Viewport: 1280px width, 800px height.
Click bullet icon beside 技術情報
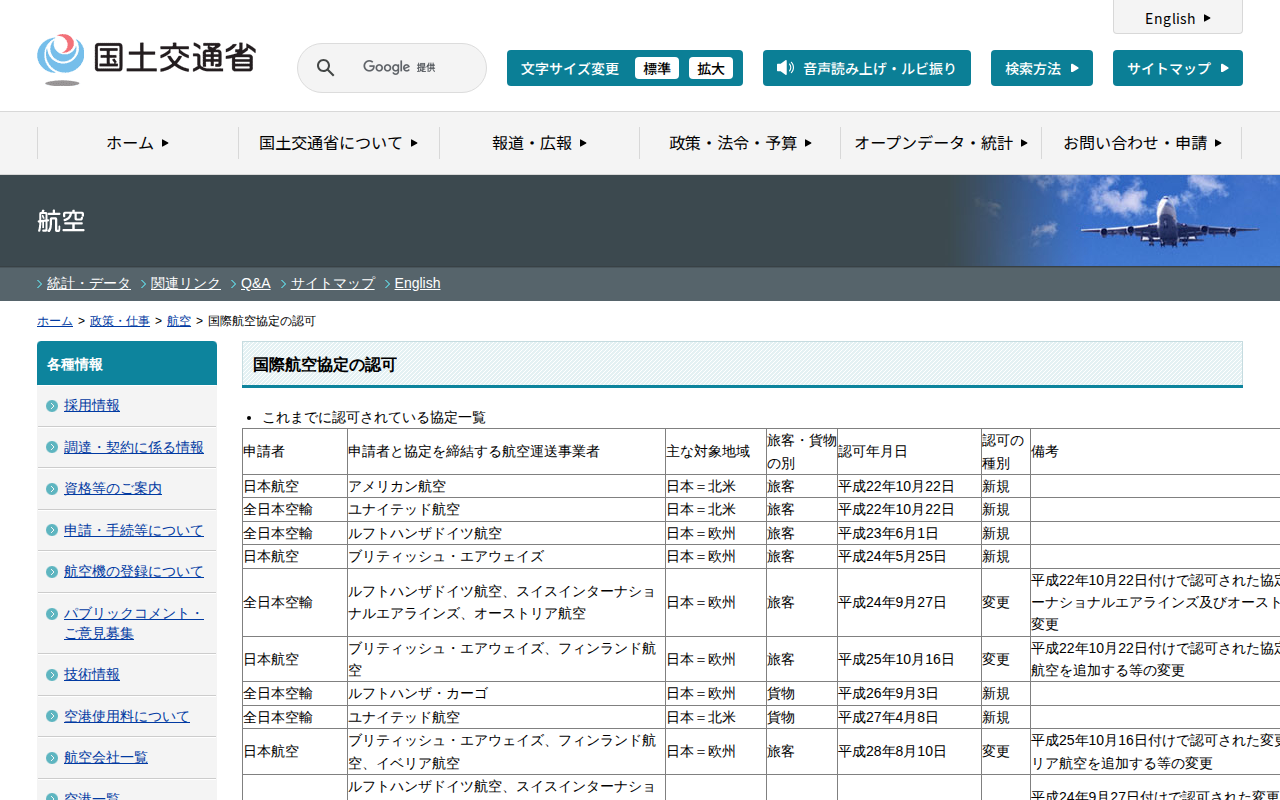[x=52, y=675]
